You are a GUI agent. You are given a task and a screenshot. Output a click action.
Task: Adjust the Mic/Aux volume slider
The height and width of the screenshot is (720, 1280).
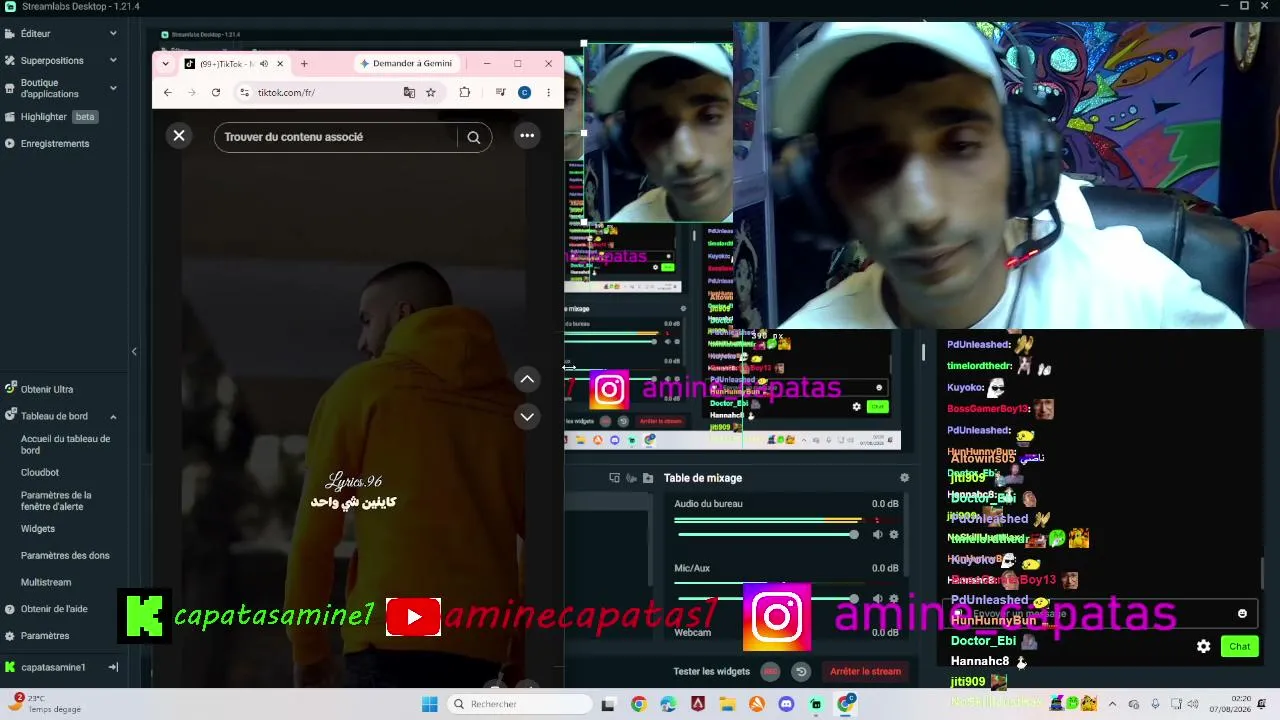tap(766, 598)
